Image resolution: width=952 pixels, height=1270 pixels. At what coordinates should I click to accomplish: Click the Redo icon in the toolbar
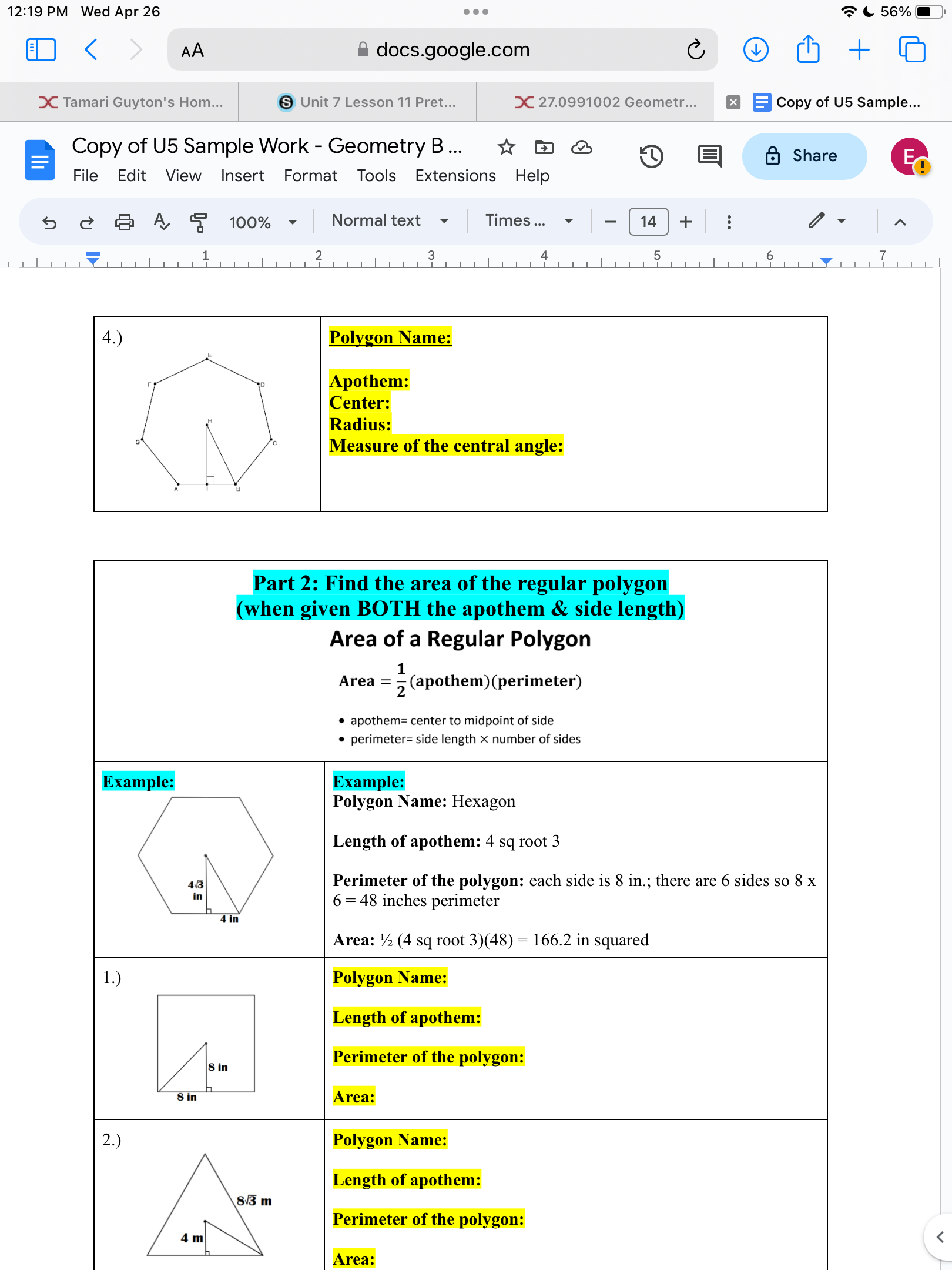click(86, 222)
